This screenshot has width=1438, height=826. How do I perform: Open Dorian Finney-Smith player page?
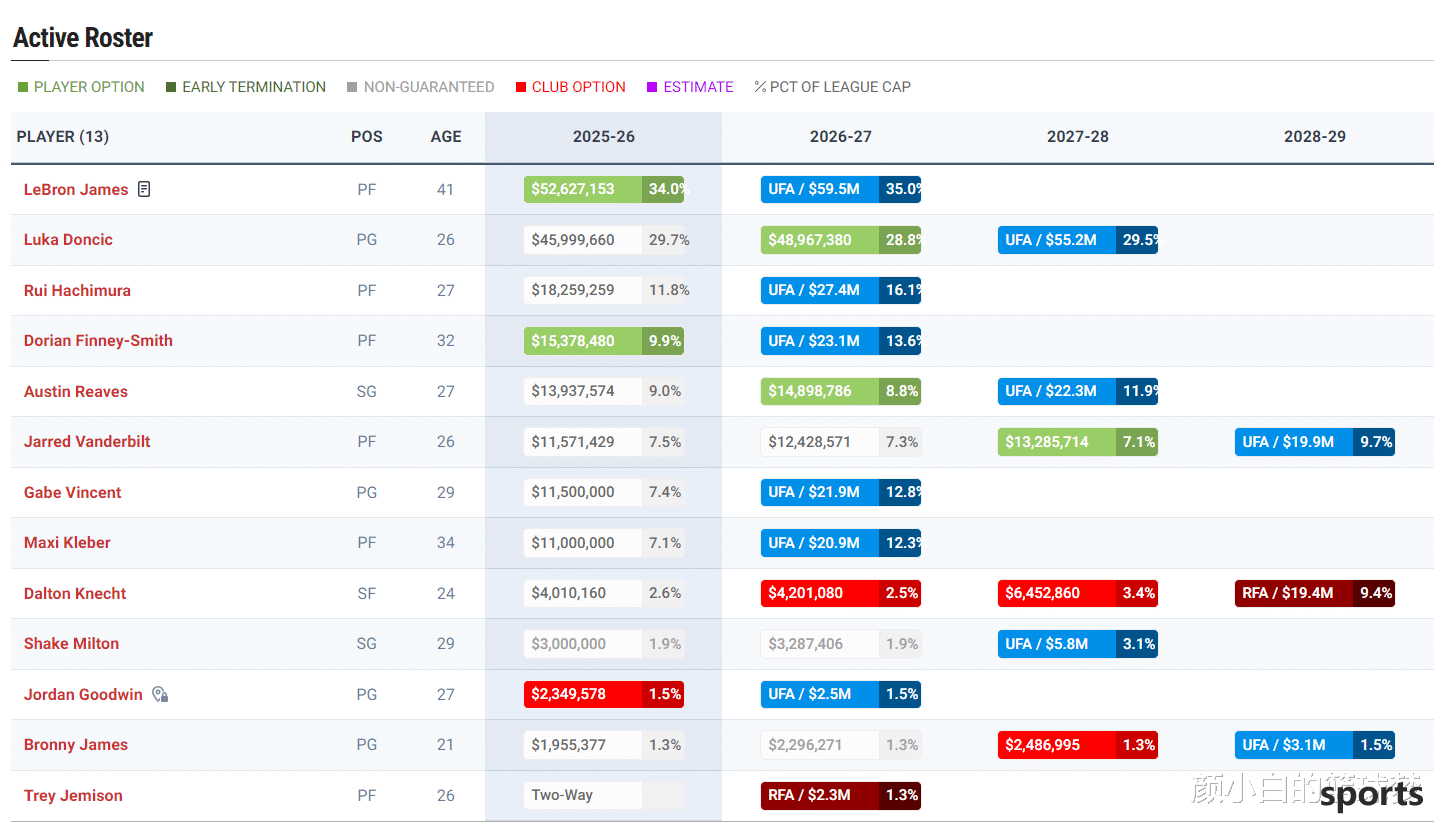click(x=98, y=341)
